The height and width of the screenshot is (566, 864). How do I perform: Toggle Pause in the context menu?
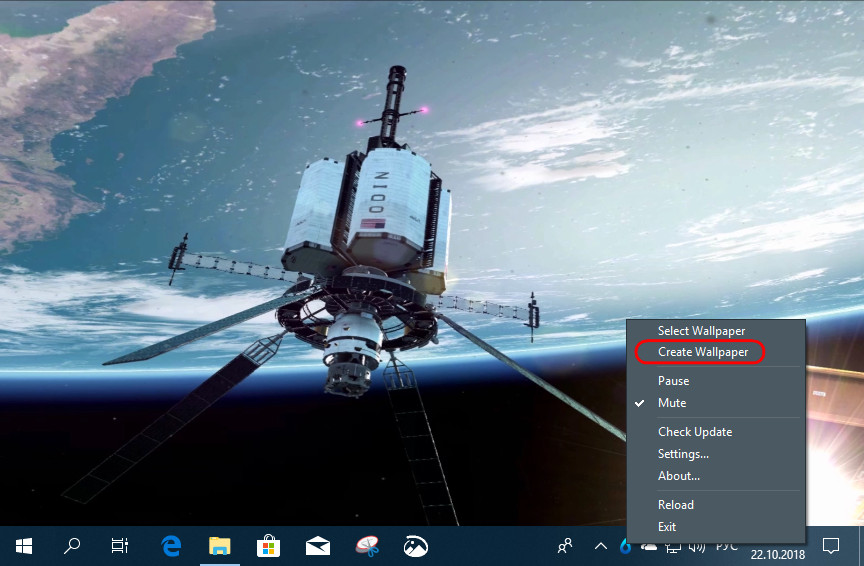673,381
